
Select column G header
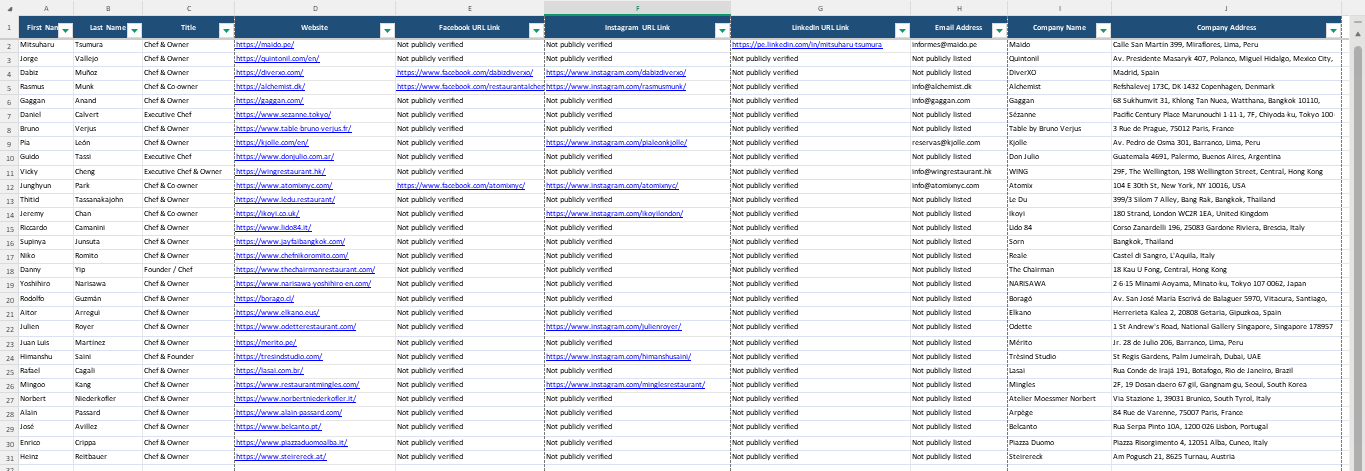coord(820,7)
